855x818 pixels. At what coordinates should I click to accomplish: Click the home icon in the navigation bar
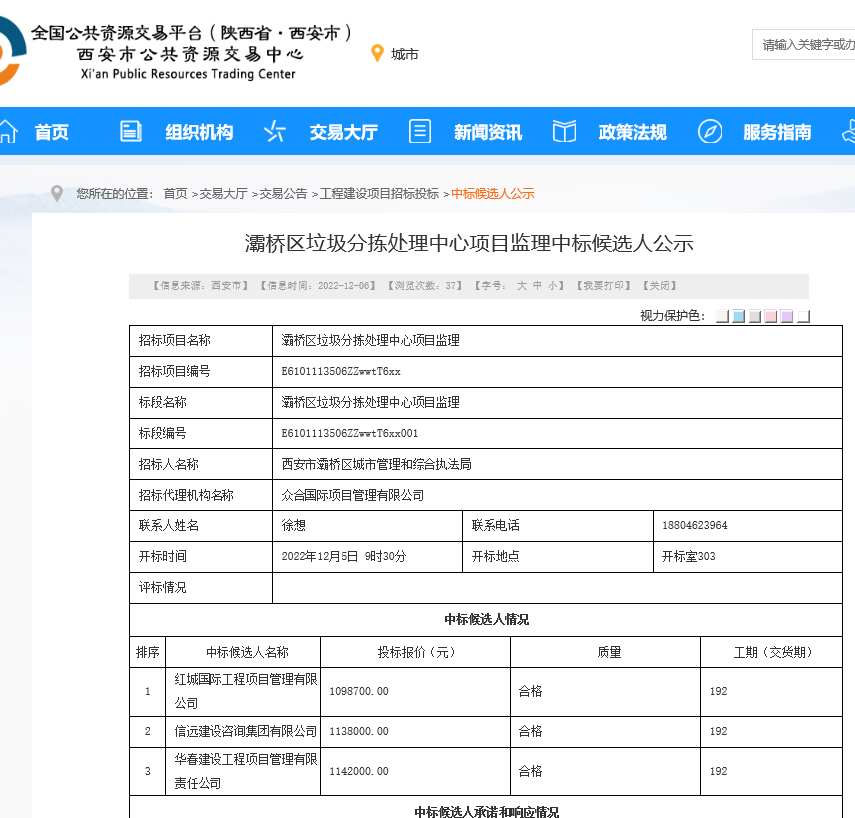point(8,131)
